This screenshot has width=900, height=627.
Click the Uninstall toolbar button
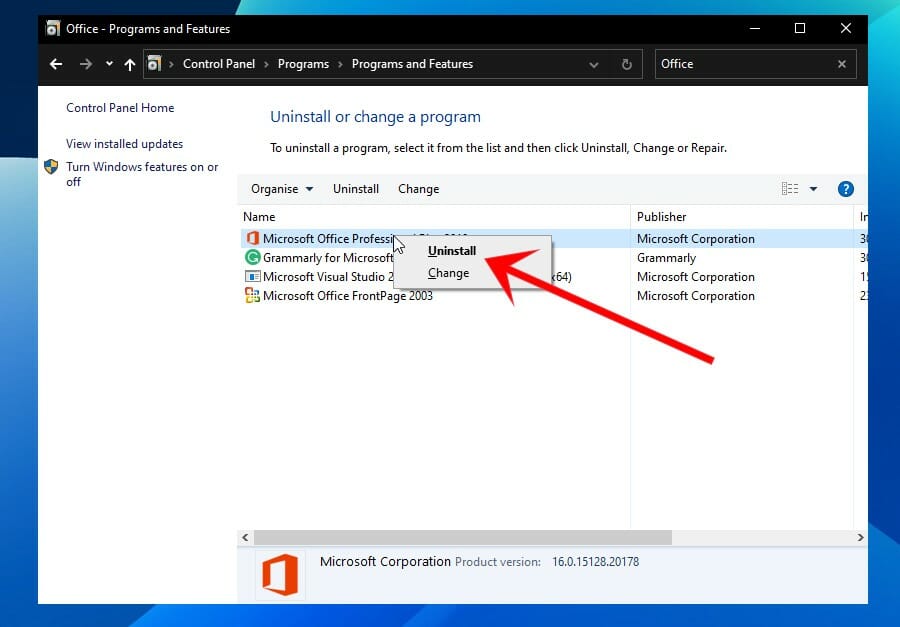coord(356,189)
